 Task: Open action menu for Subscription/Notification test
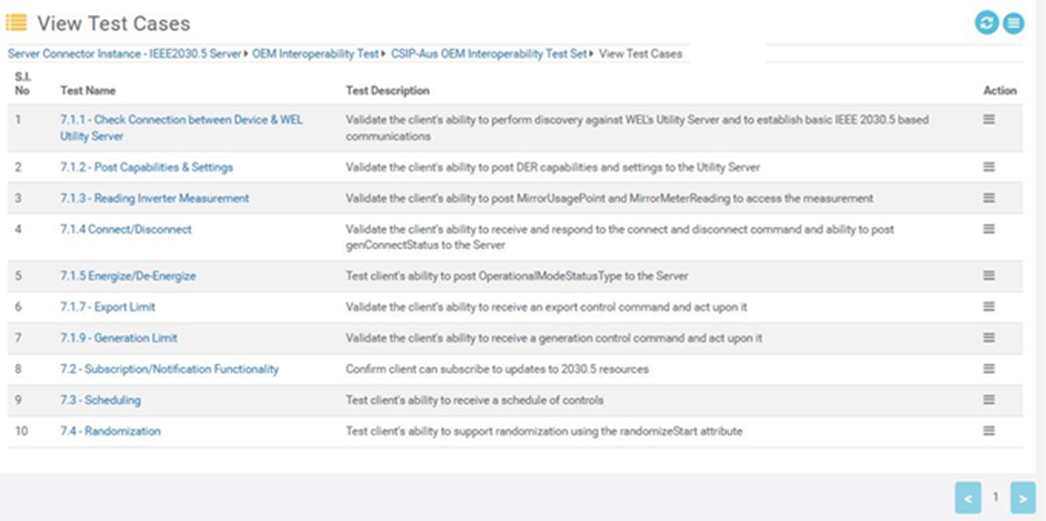coord(989,369)
